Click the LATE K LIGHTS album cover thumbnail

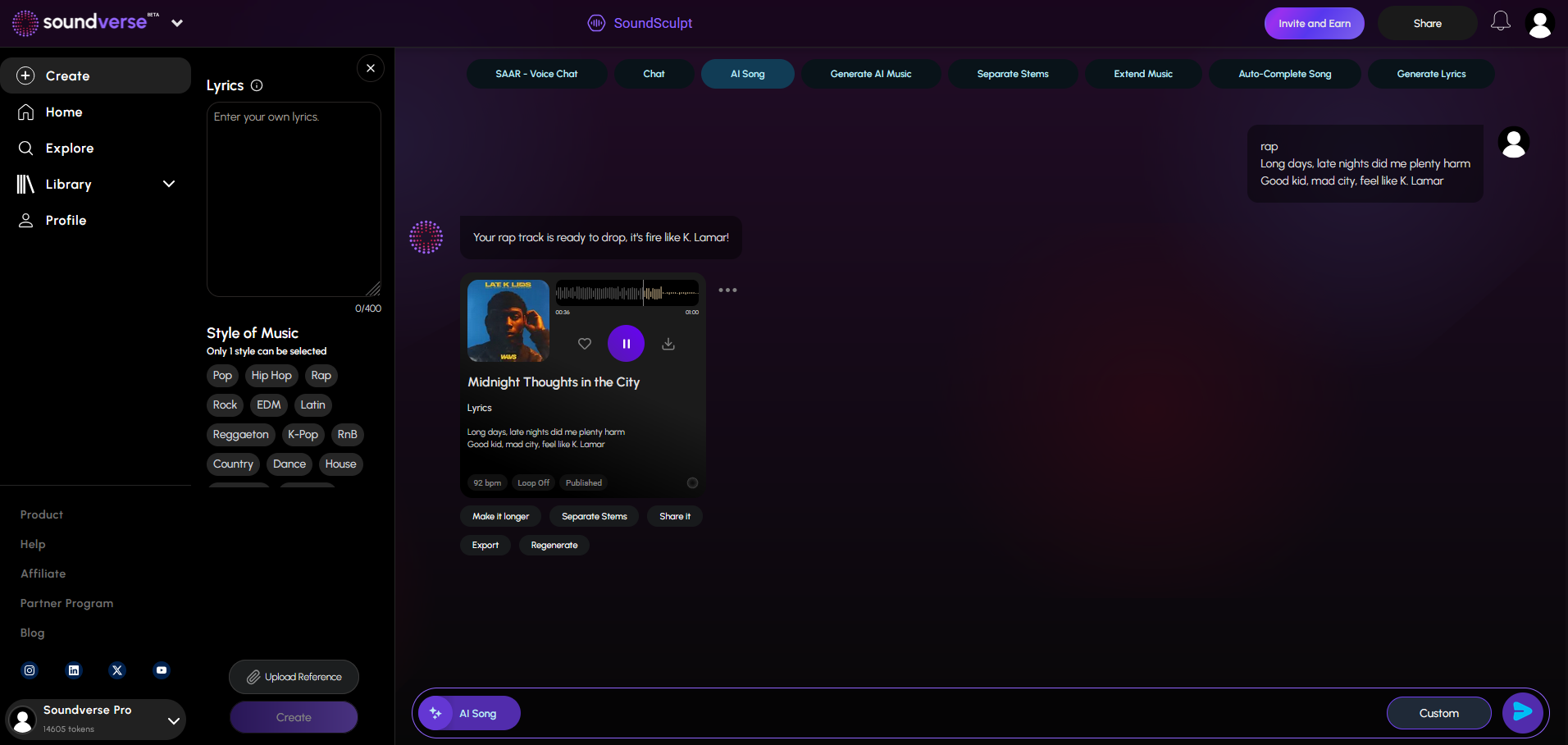(508, 321)
